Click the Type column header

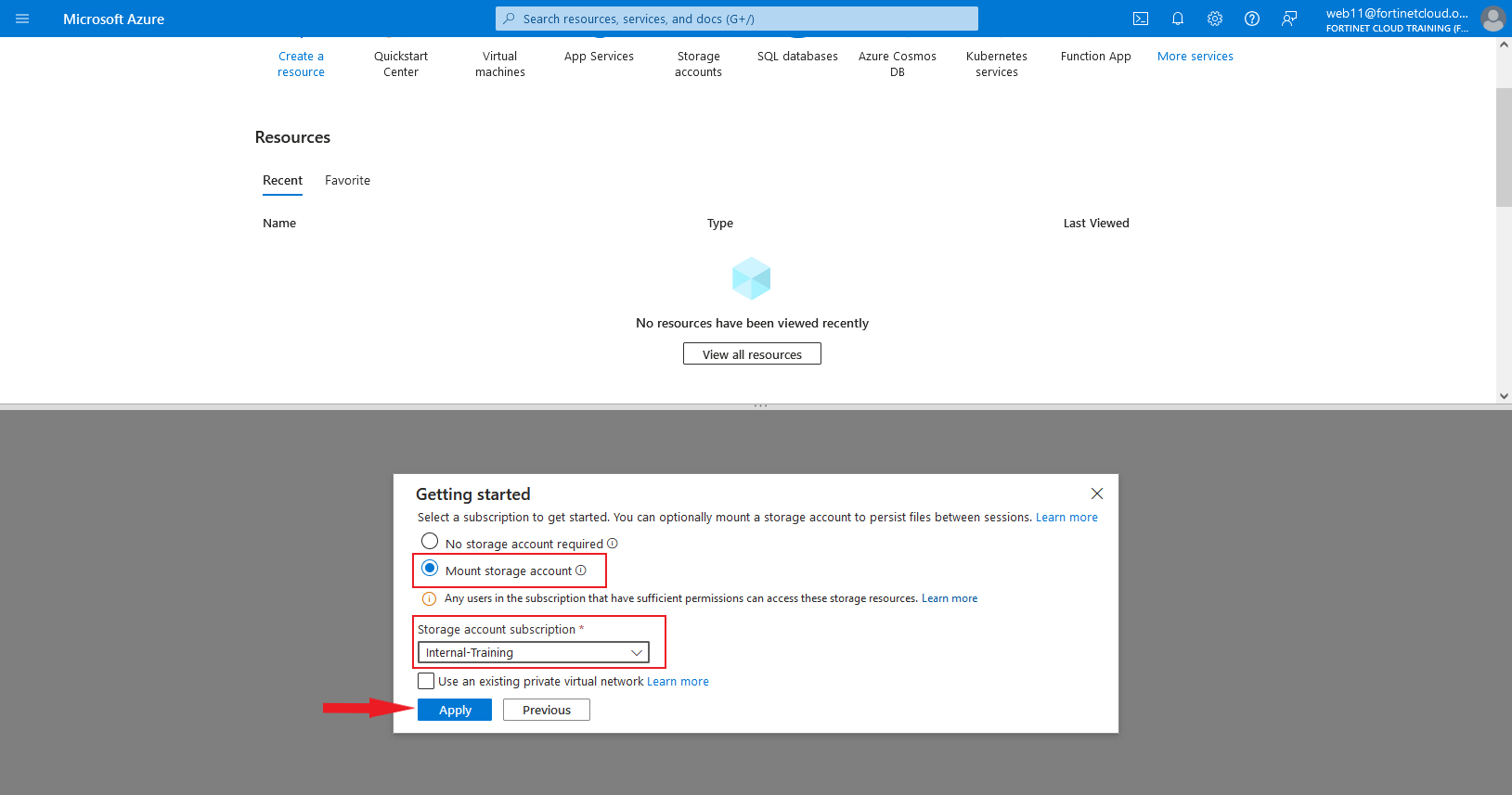tap(720, 224)
